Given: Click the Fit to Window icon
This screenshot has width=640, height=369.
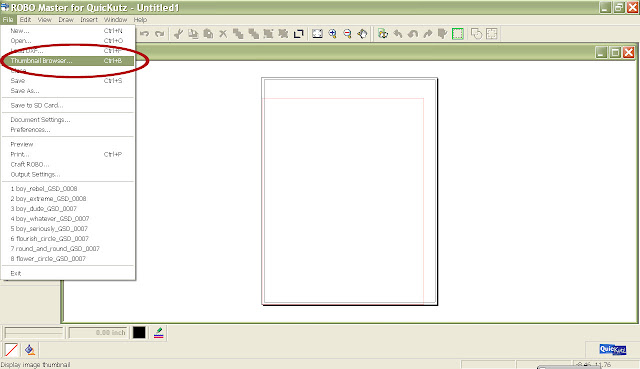Looking at the screenshot, I should point(317,34).
